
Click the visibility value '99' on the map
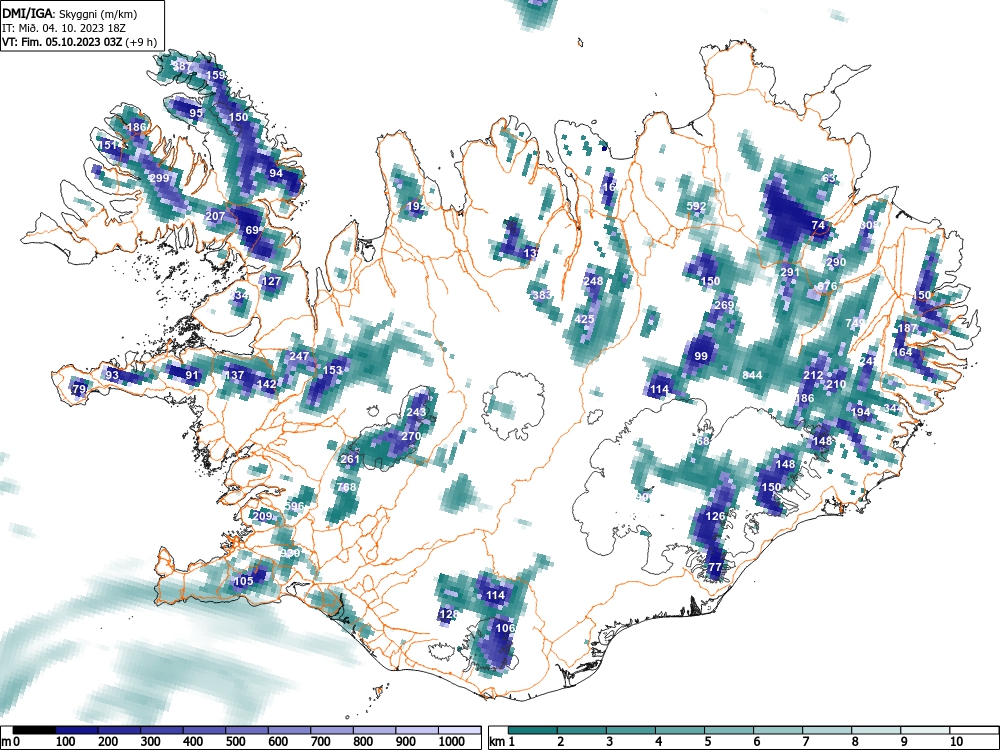point(701,356)
